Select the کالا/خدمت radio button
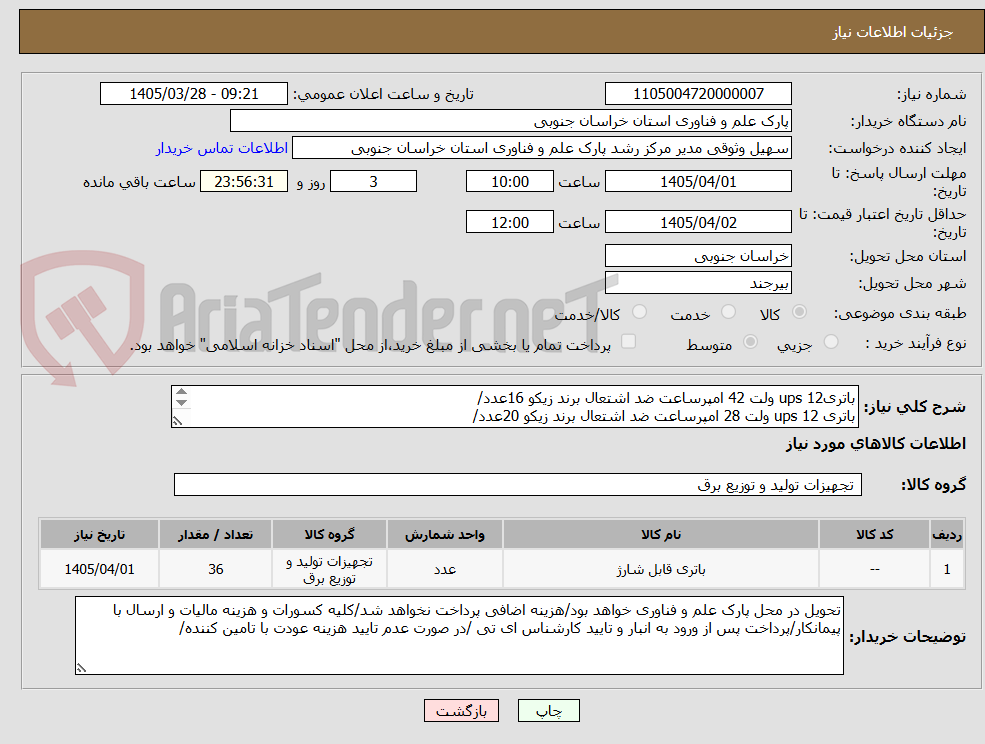The image size is (985, 744). (639, 312)
